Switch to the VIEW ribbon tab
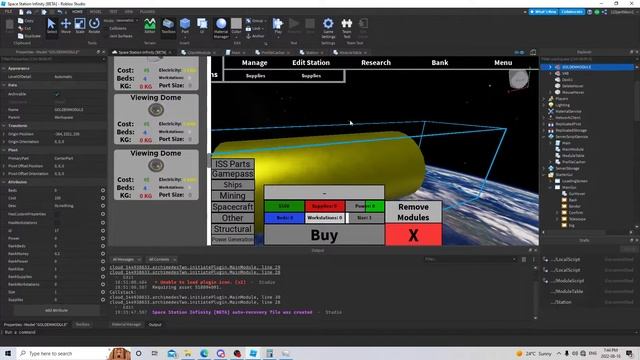The image size is (640, 360). (129, 12)
